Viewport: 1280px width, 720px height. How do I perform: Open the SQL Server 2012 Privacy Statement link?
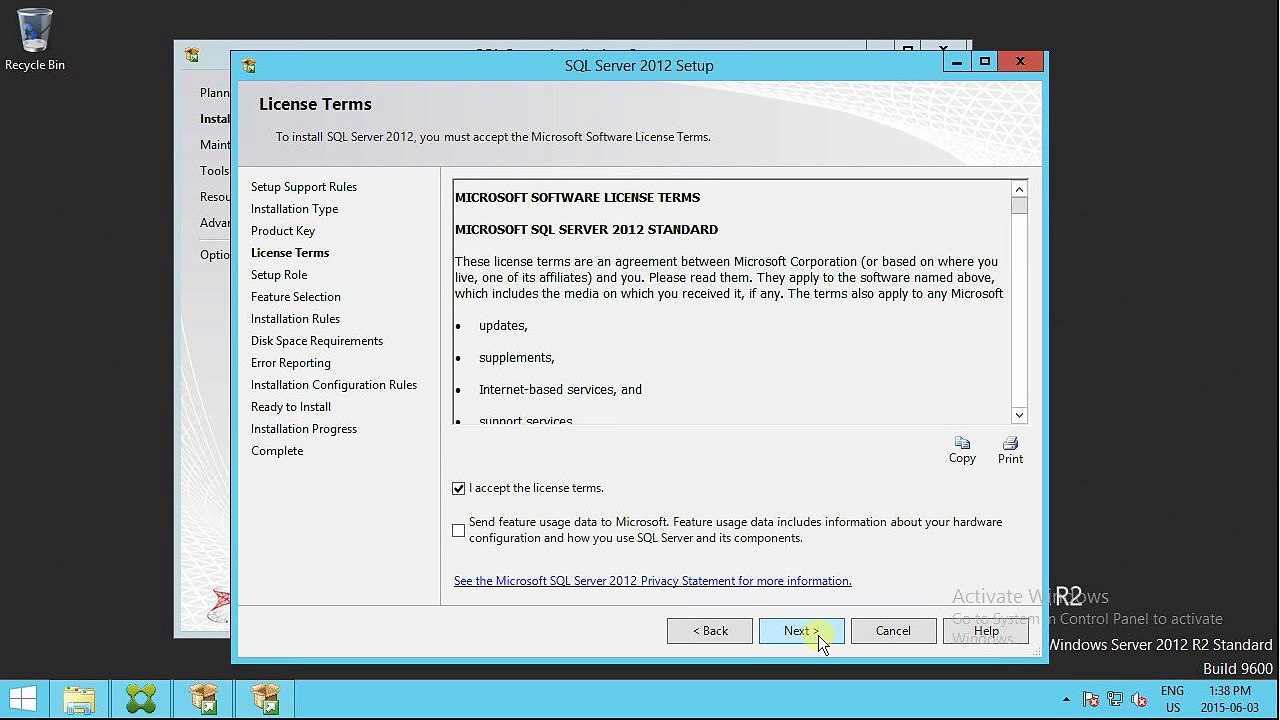pyautogui.click(x=653, y=581)
